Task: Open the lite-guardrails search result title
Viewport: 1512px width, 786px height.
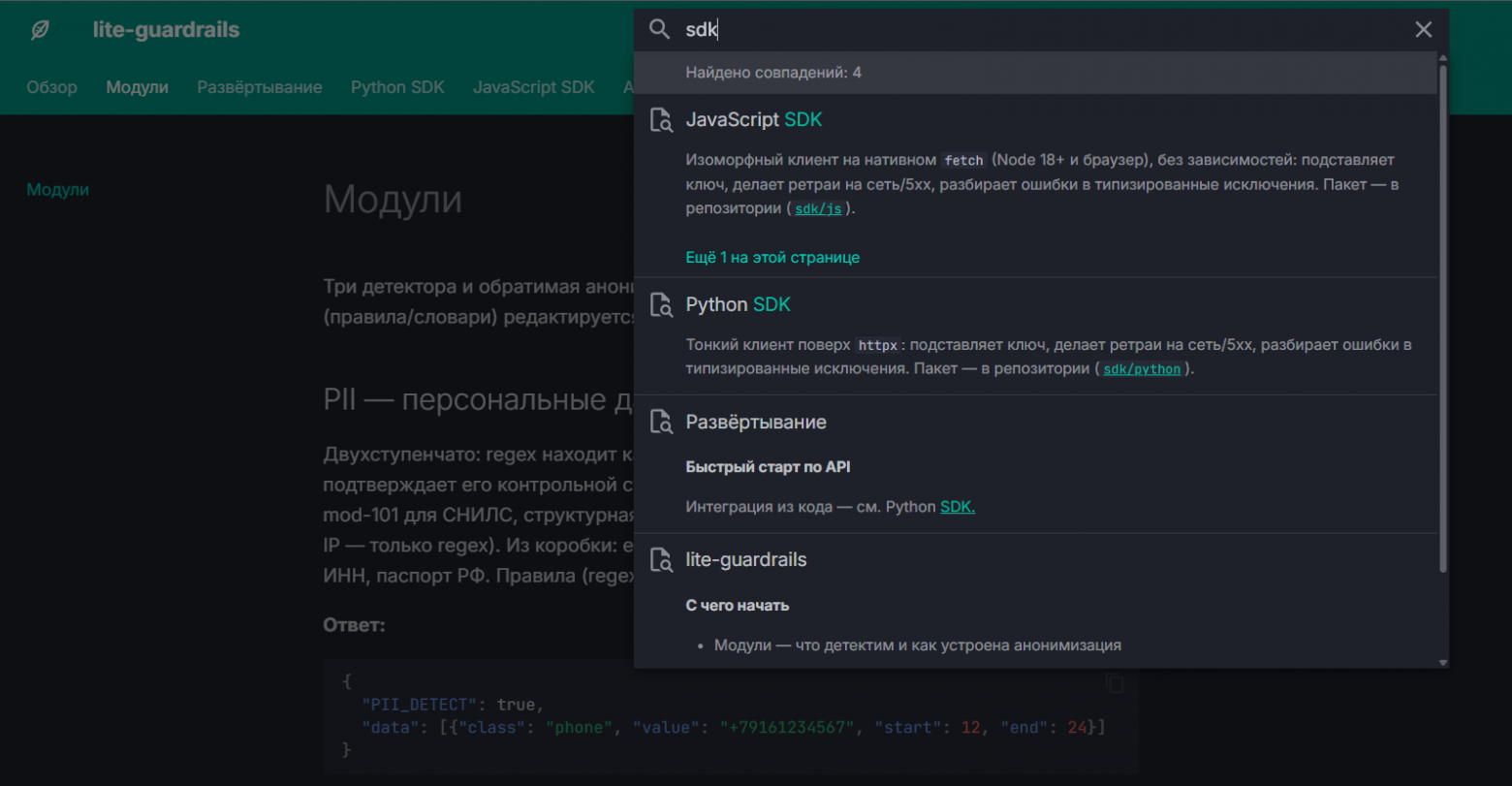Action: point(746,560)
